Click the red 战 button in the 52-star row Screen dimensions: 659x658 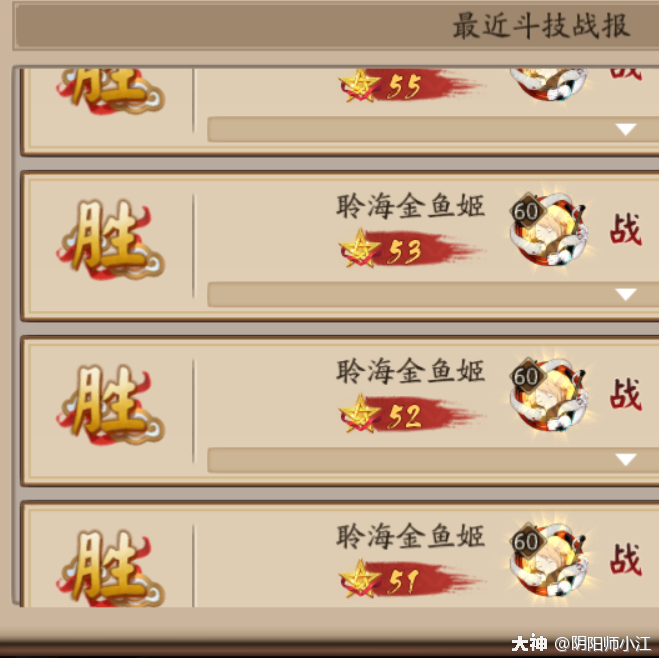[x=626, y=394]
